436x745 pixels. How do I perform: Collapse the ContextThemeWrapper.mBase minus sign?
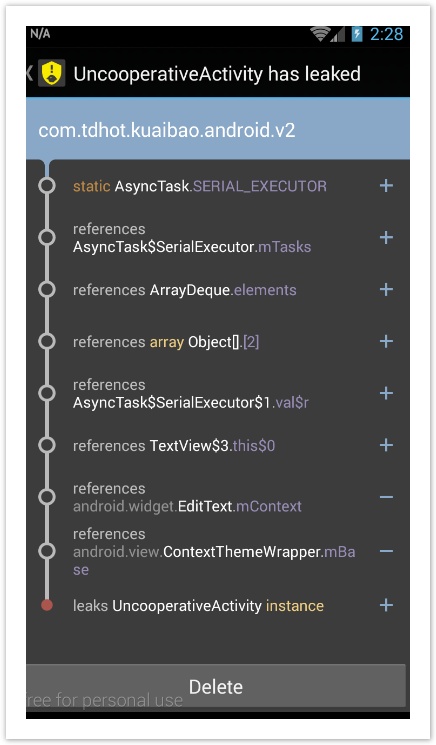pyautogui.click(x=386, y=551)
